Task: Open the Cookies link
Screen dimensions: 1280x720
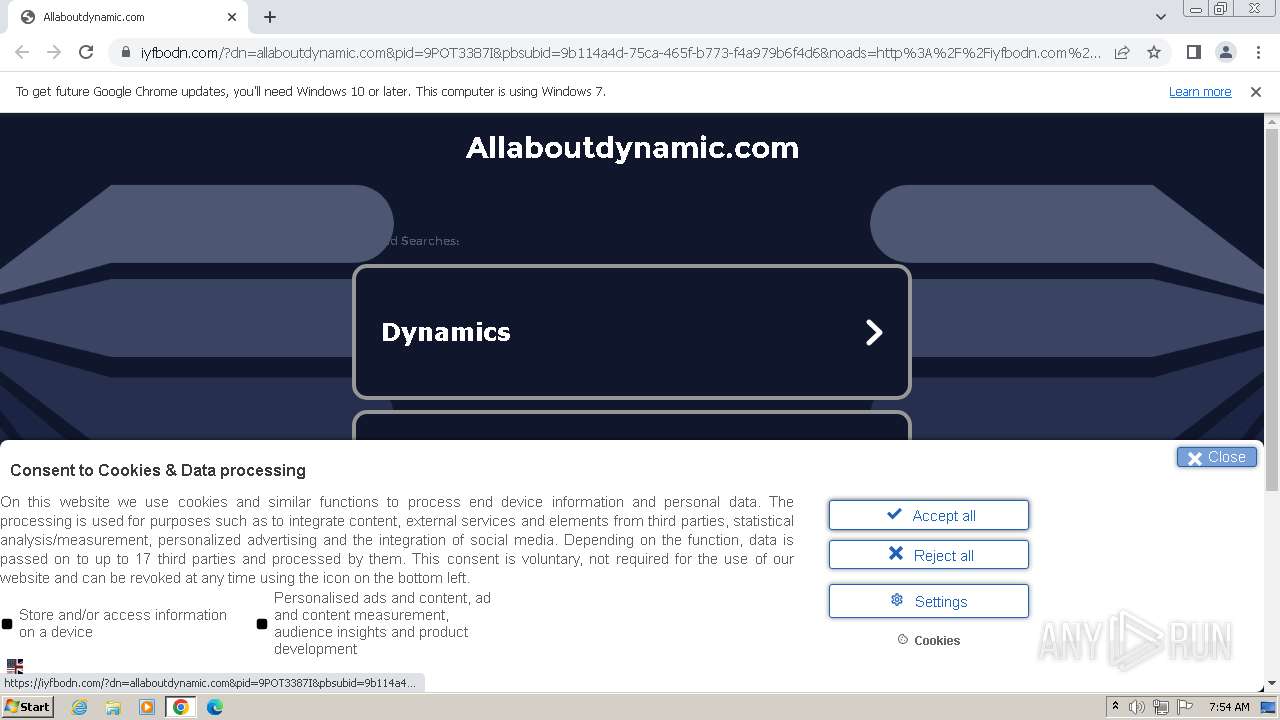Action: (x=929, y=640)
